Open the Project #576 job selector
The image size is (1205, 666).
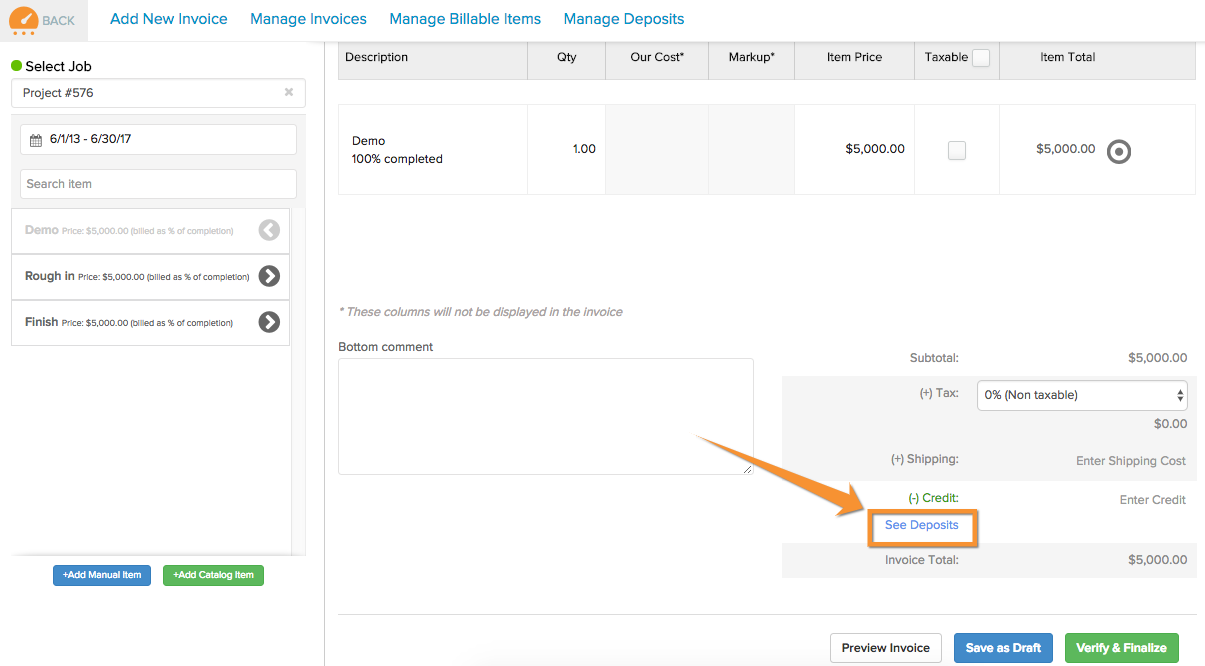coord(158,93)
